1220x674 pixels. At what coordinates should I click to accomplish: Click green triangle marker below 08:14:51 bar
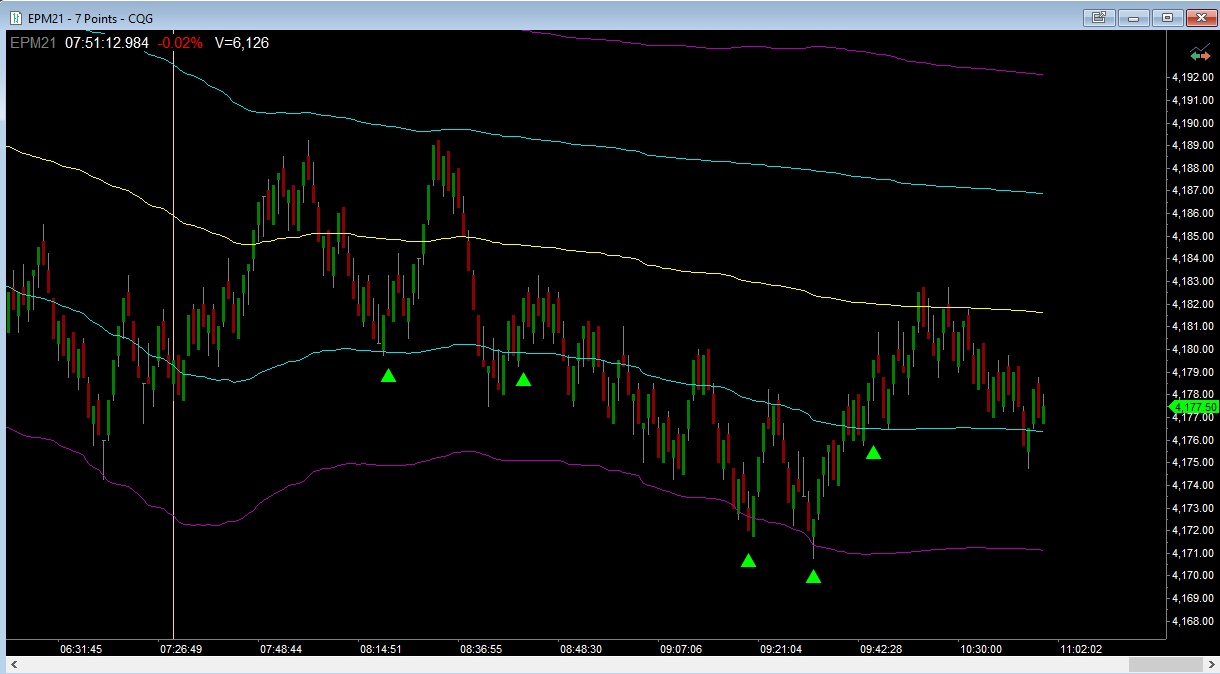(388, 375)
